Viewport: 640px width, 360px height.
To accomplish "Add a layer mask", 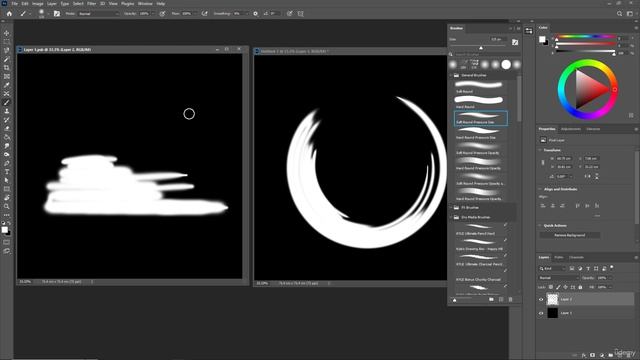I will [x=593, y=356].
